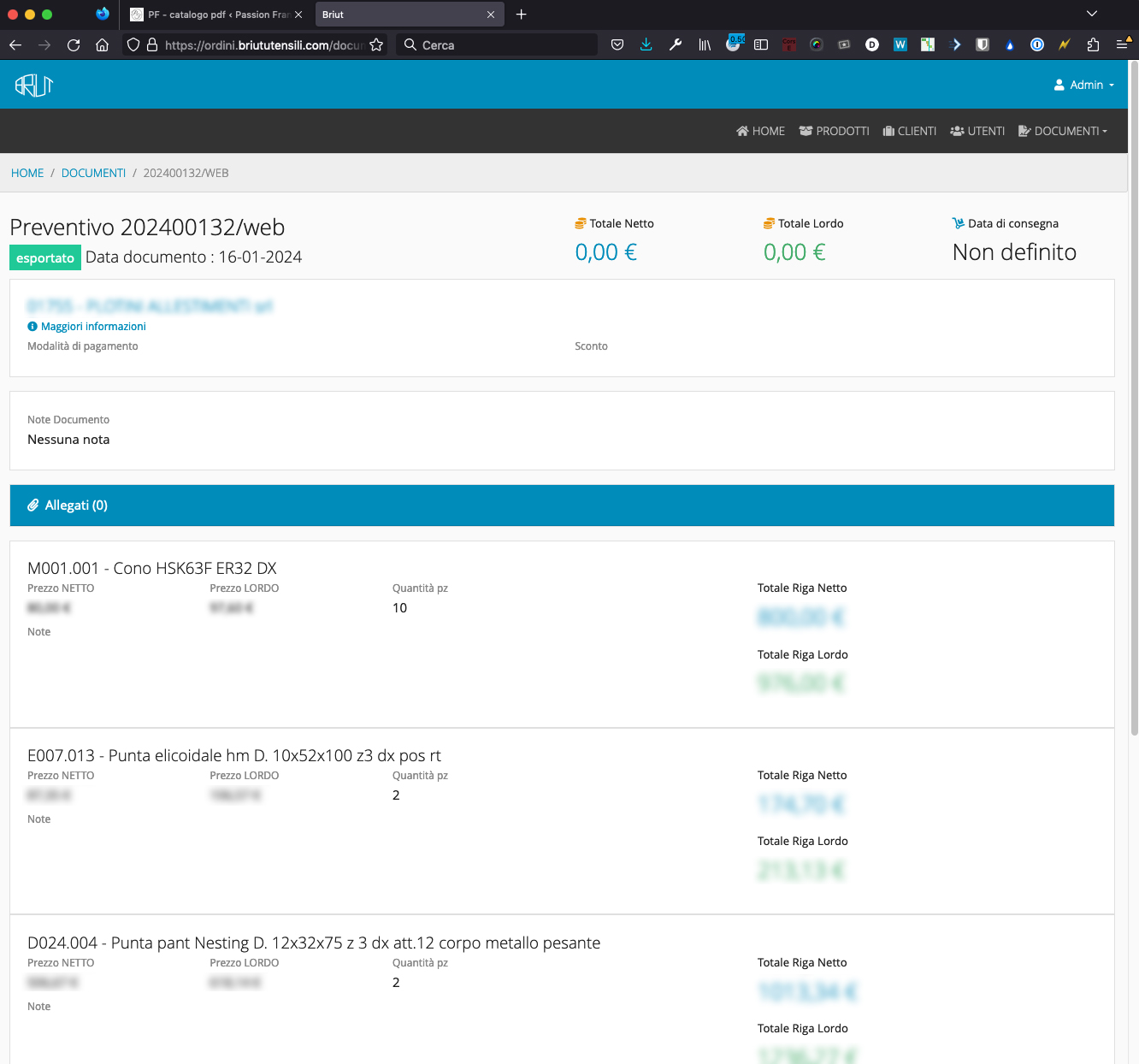Select quantity 10 for M001.001
The width and height of the screenshot is (1139, 1064).
pos(399,608)
